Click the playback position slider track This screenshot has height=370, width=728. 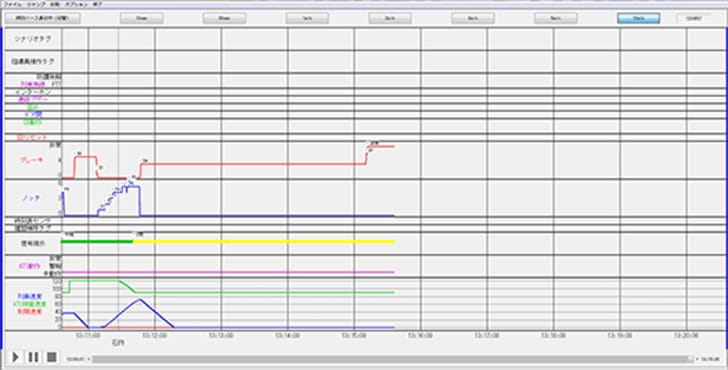[393, 359]
